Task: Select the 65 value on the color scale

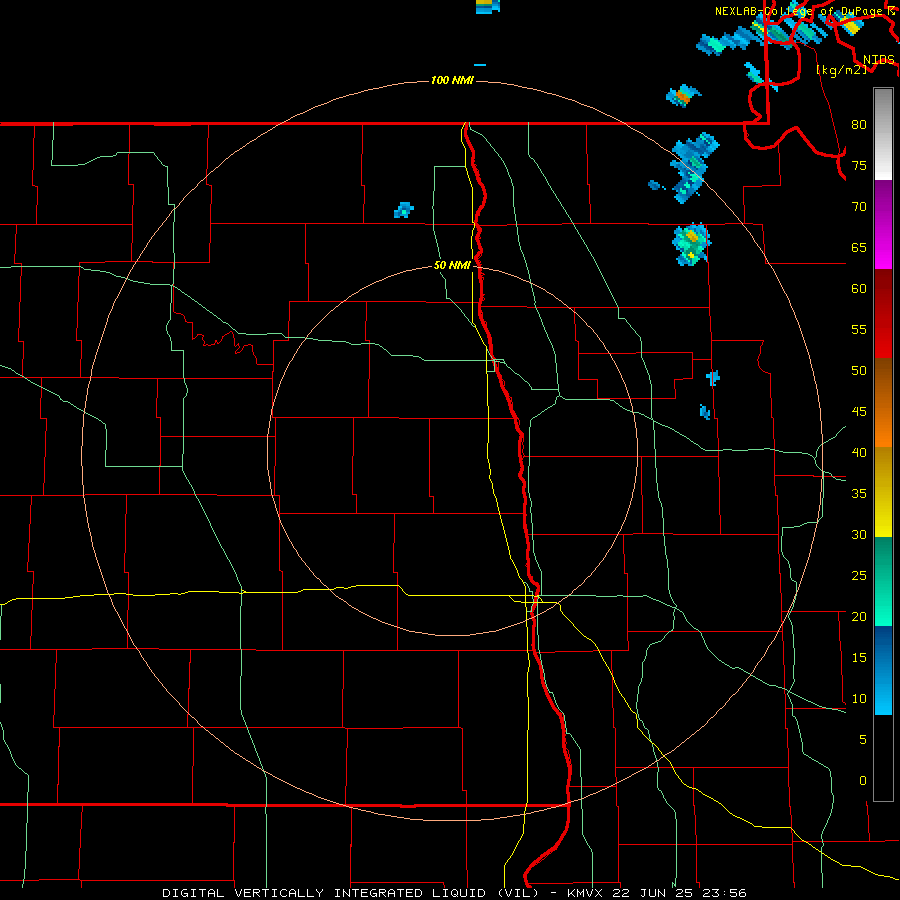Action: click(x=859, y=247)
